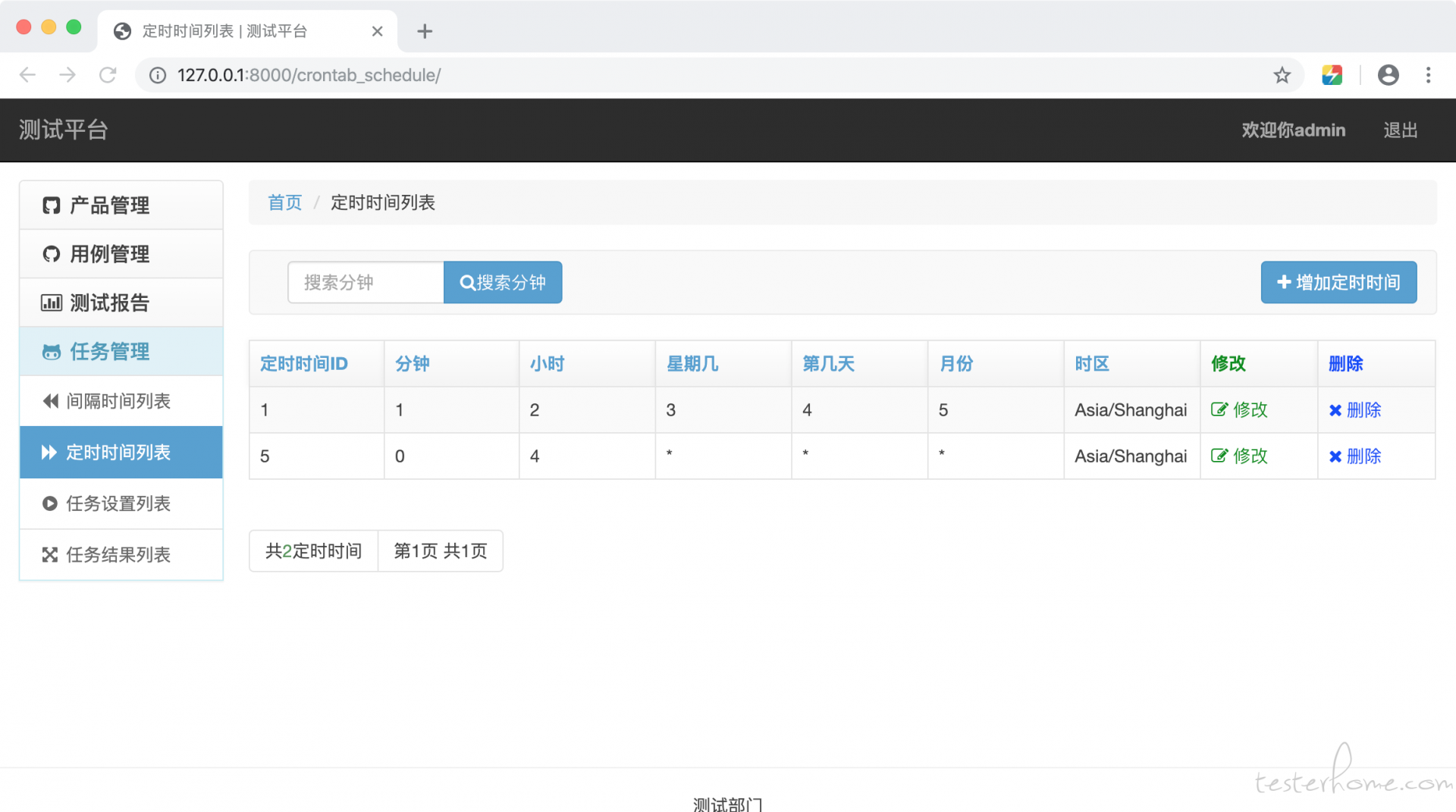Open the browser profile avatar
Screen dimensions: 1456x812
point(1388,75)
